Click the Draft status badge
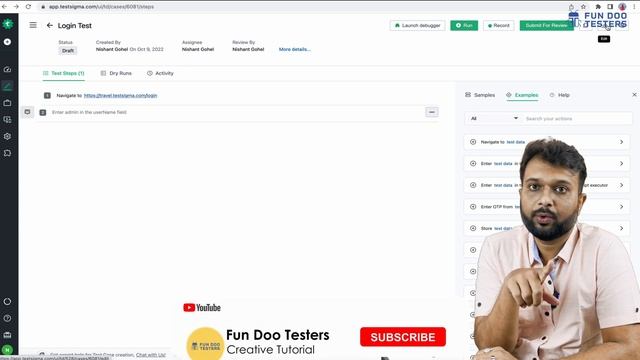Image resolution: width=640 pixels, height=360 pixels. pos(68,51)
